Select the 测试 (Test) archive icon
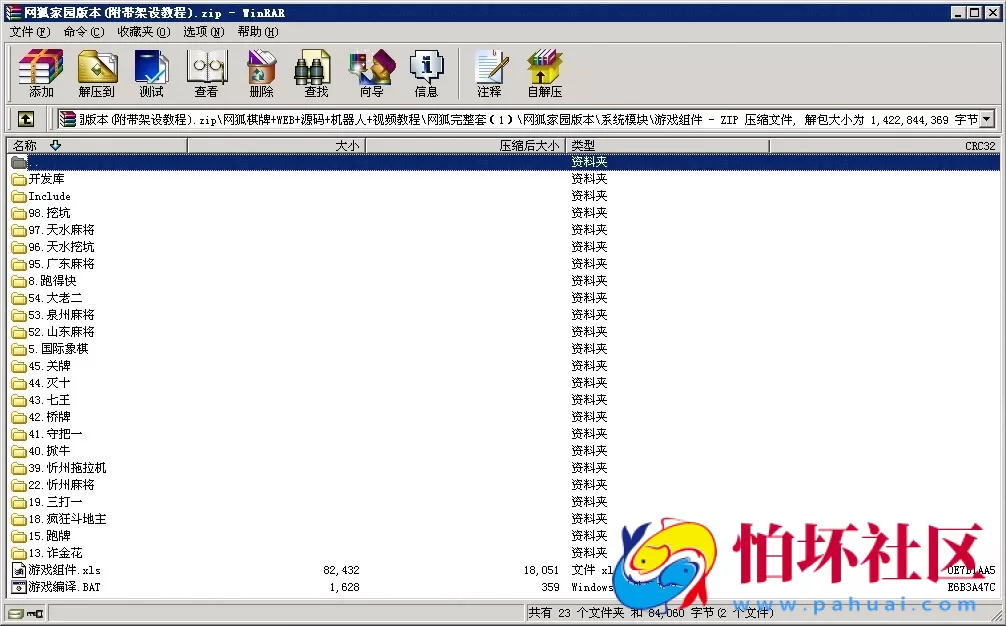This screenshot has width=1006, height=626. (151, 72)
